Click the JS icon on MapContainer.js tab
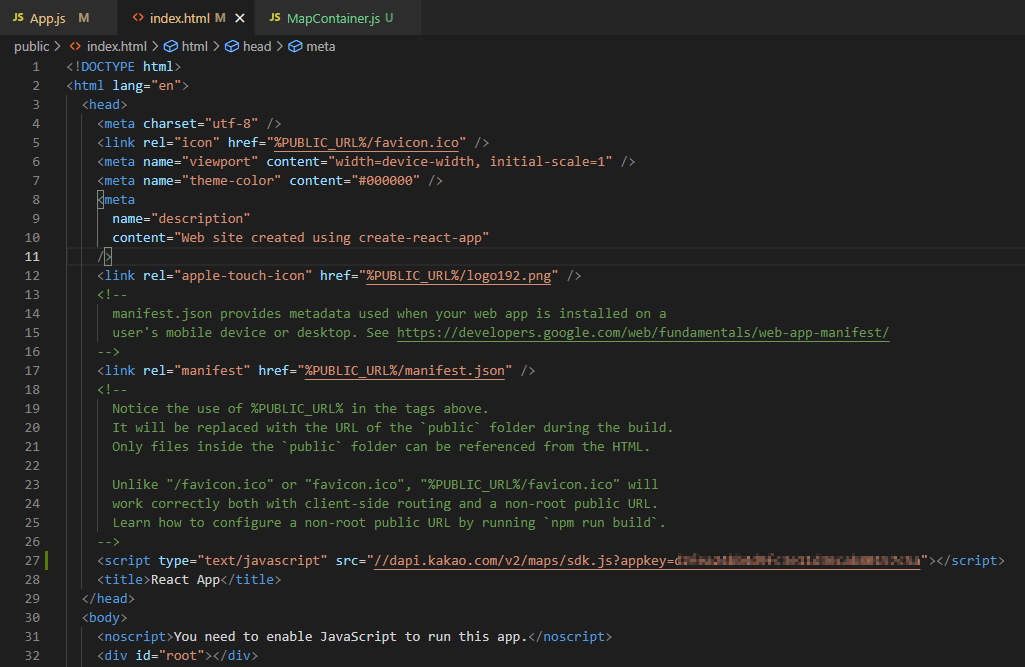 (275, 18)
